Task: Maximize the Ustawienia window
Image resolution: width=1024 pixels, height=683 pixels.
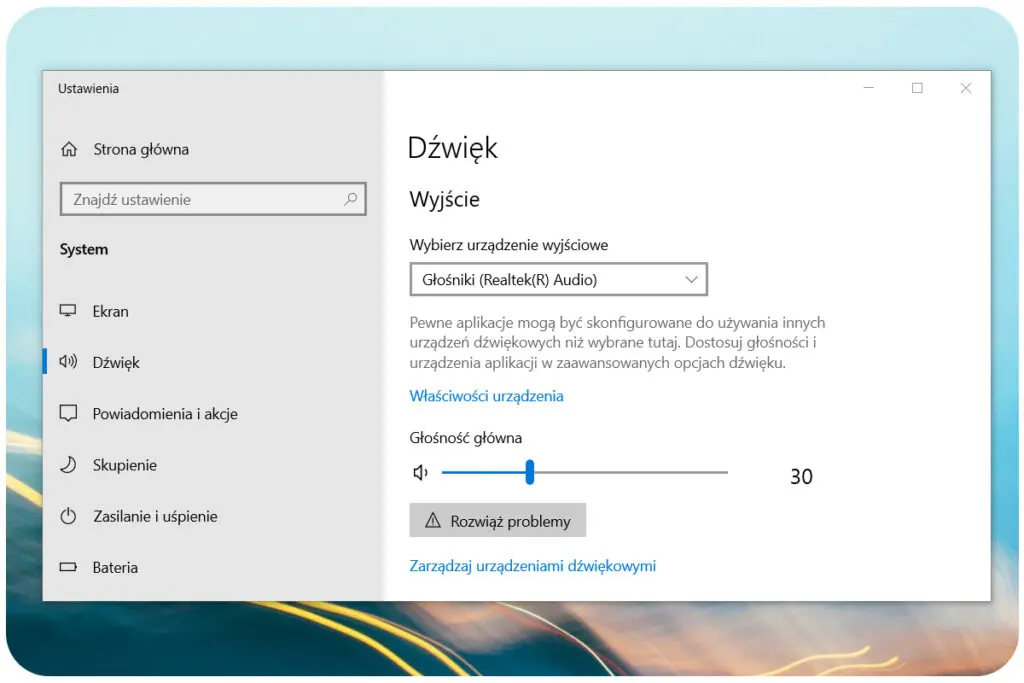Action: (x=917, y=89)
